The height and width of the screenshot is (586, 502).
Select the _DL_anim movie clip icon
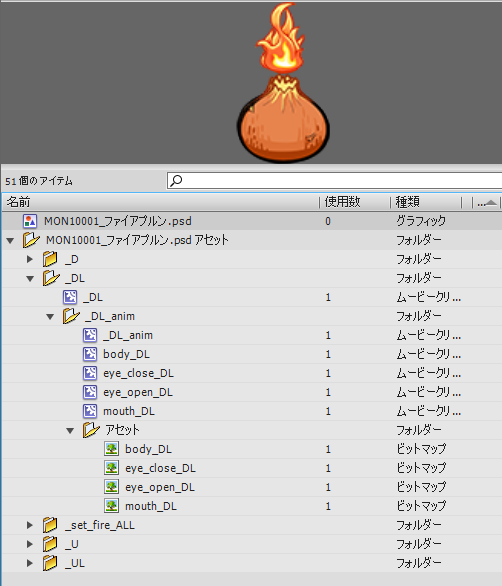90,335
